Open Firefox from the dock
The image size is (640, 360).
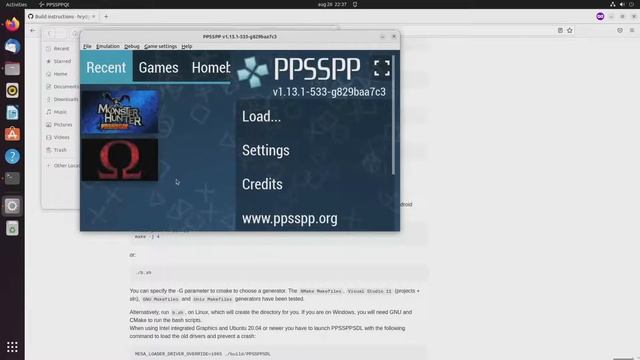coord(12,24)
